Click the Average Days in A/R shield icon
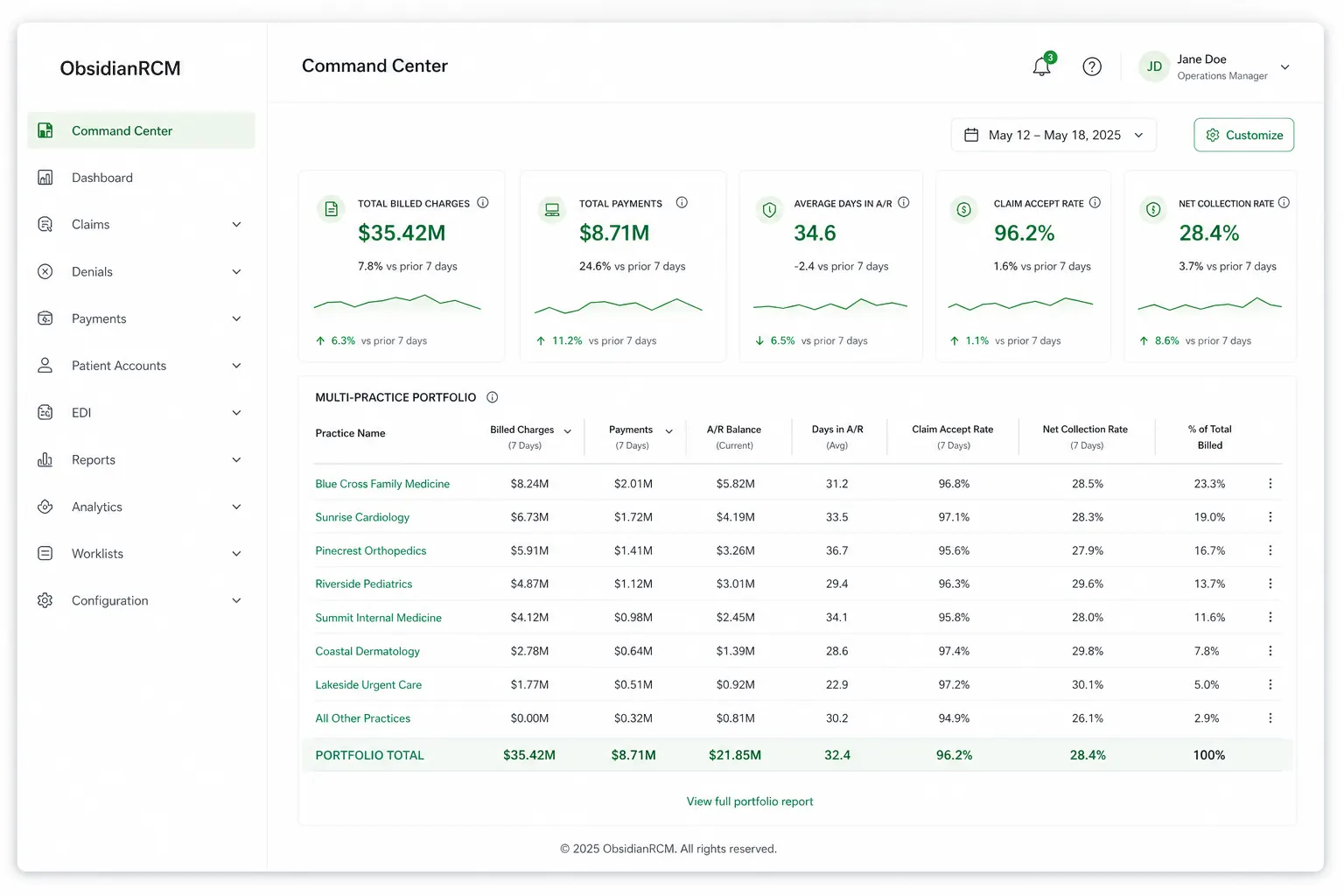 coord(769,210)
